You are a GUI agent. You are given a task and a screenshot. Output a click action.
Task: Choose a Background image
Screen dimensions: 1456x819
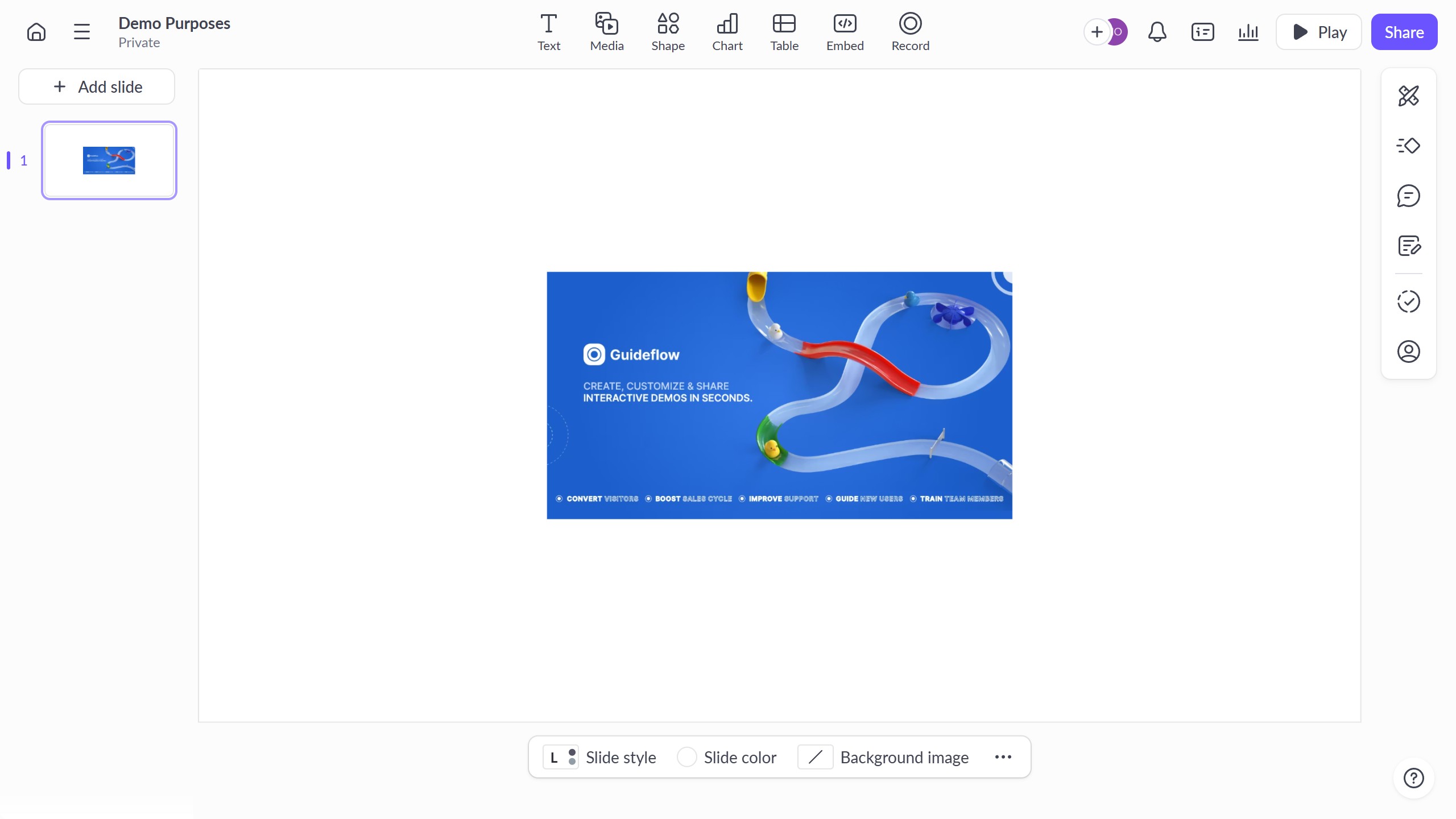point(884,757)
